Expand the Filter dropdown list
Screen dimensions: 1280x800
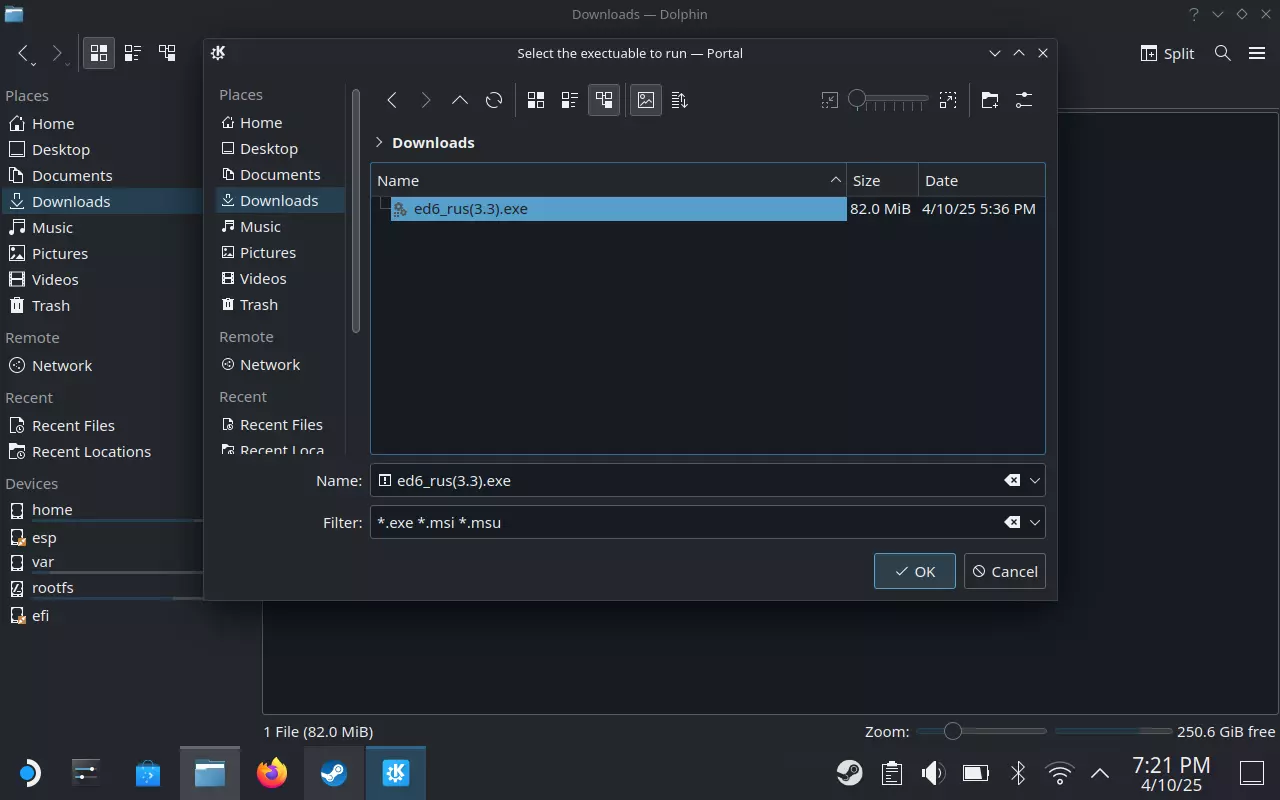pyautogui.click(x=1035, y=523)
